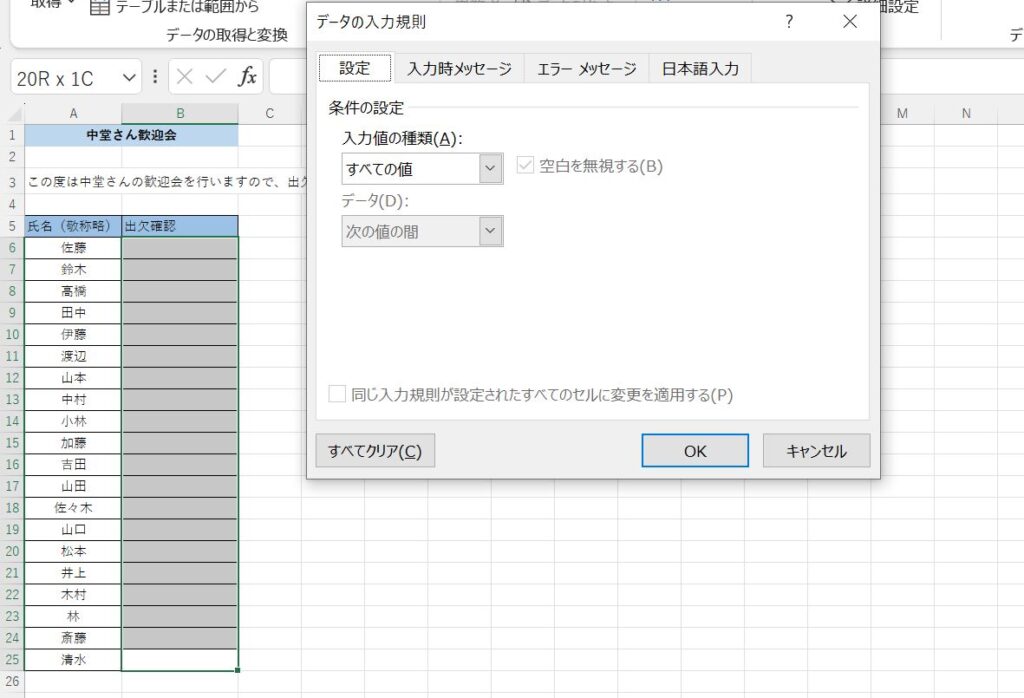Click the fx insert function icon
The width and height of the screenshot is (1024, 698).
pos(247,77)
